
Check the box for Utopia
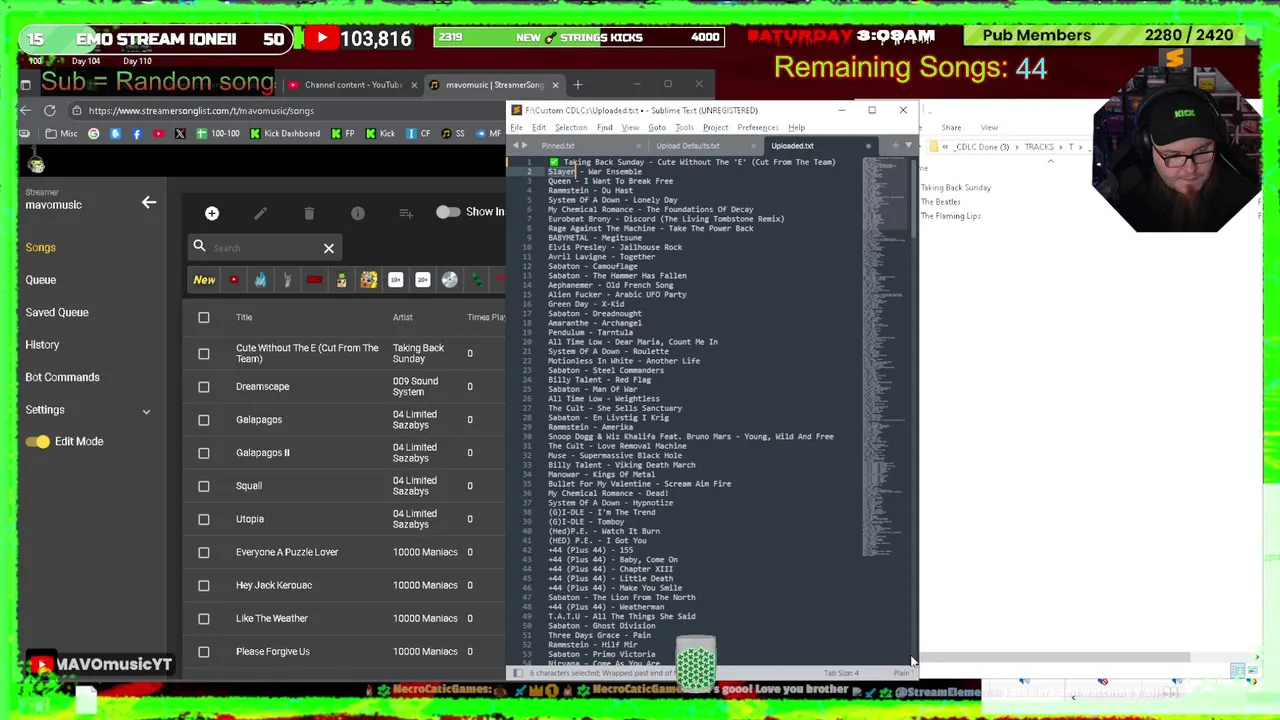(204, 518)
